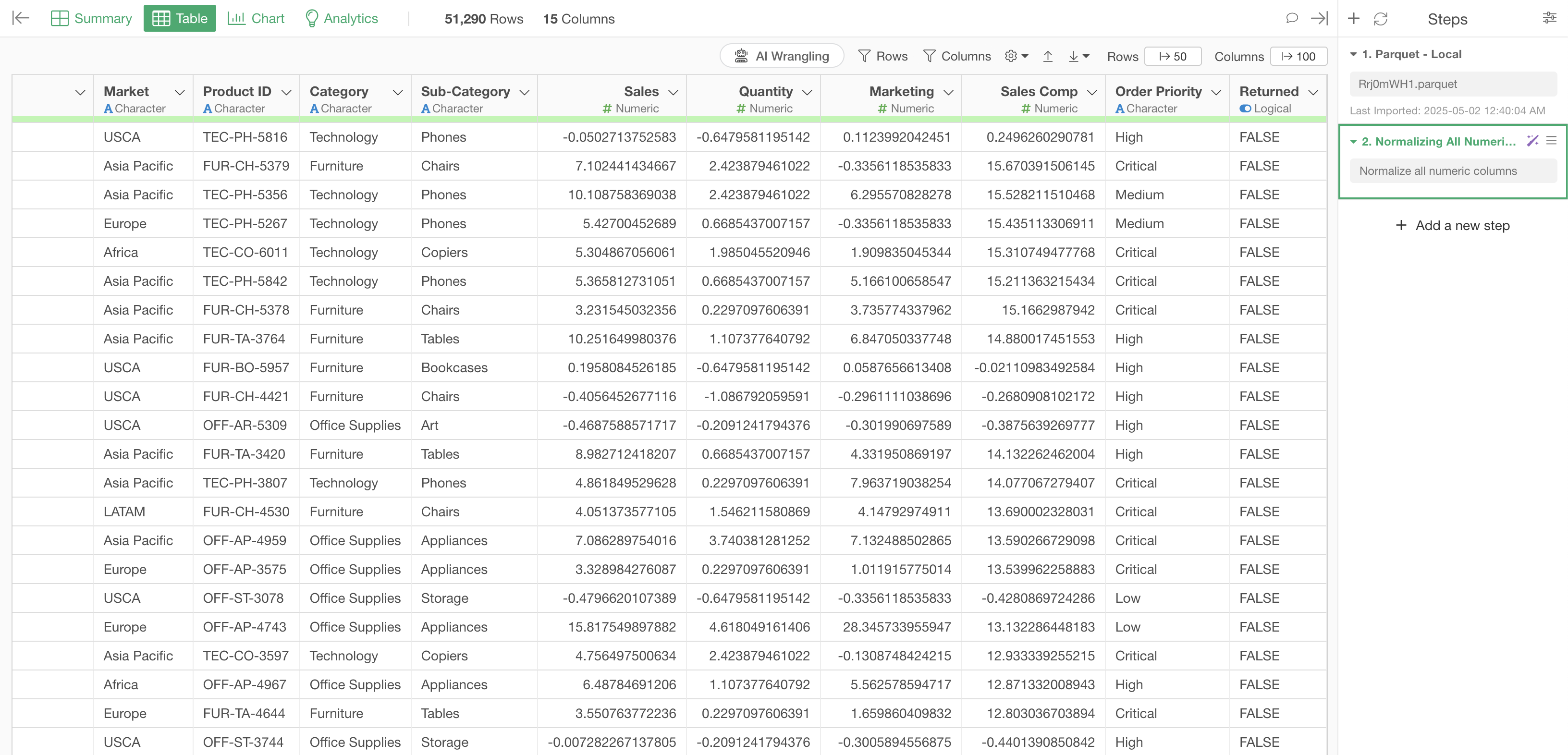1568x755 pixels.
Task: Open the Sales column header dropdown
Action: tap(673, 92)
